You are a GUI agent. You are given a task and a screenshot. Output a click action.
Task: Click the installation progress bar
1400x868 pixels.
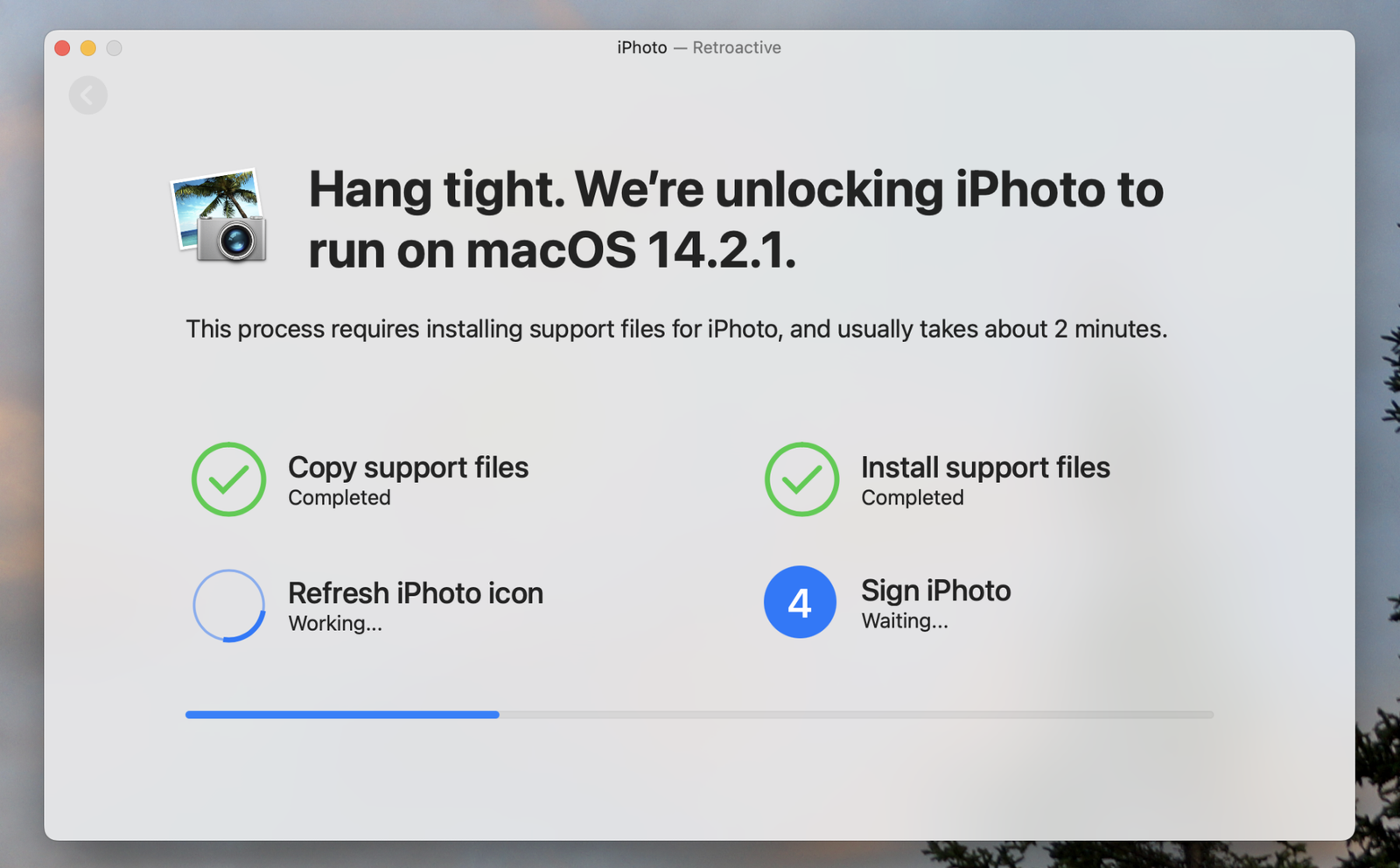pyautogui.click(x=699, y=715)
